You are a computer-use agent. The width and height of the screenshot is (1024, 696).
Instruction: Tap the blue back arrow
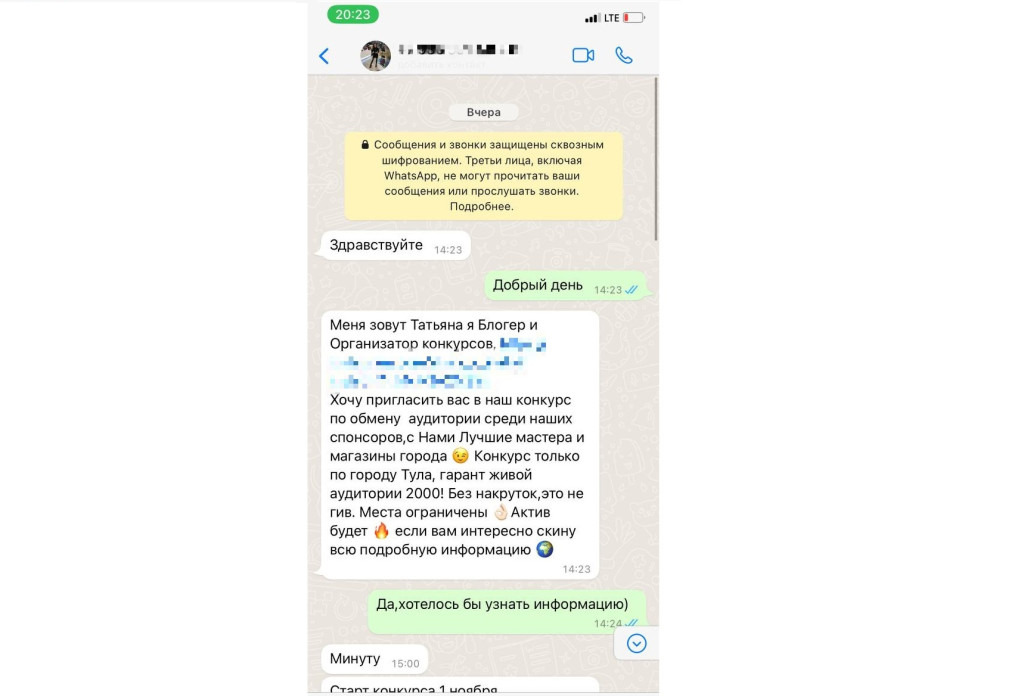[324, 56]
